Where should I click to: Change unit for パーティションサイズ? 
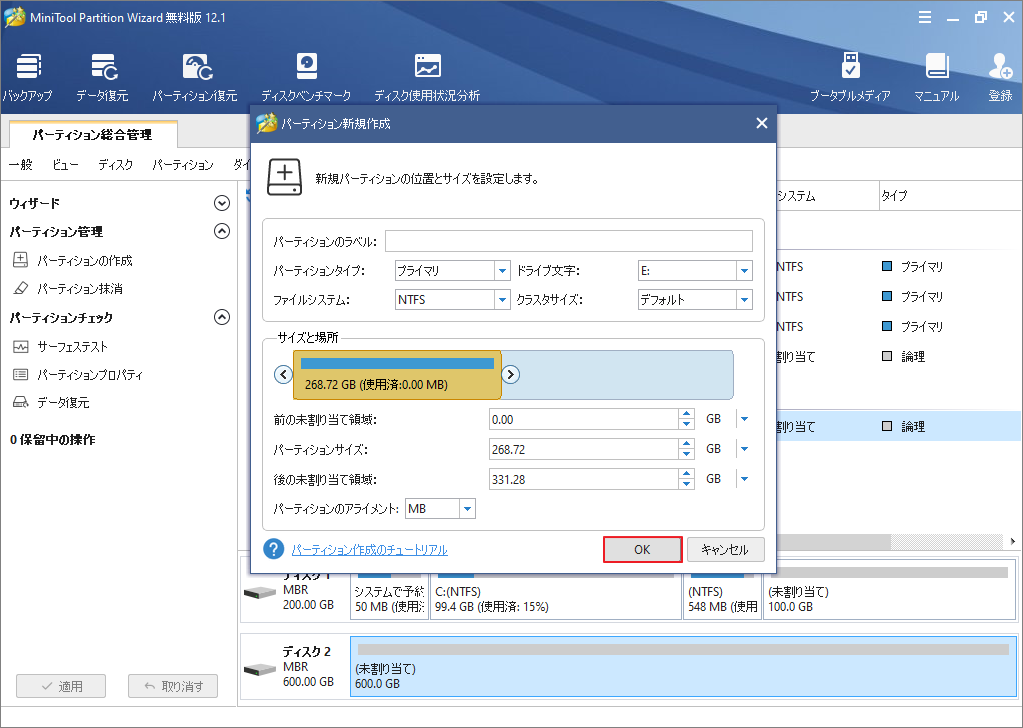744,449
